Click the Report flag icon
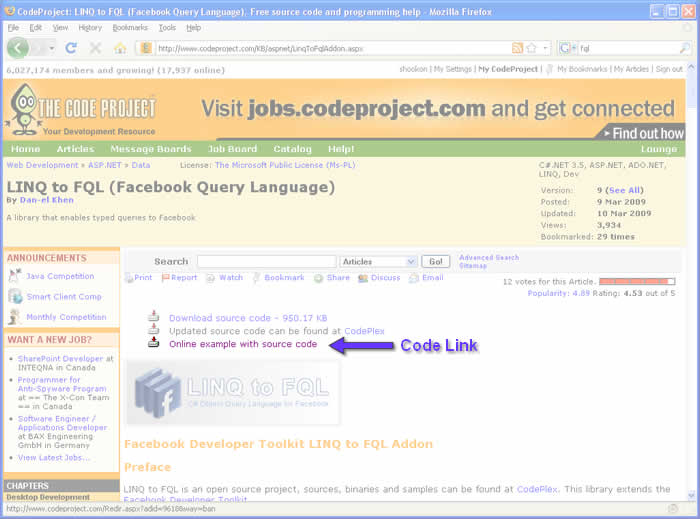The width and height of the screenshot is (700, 519). (166, 278)
